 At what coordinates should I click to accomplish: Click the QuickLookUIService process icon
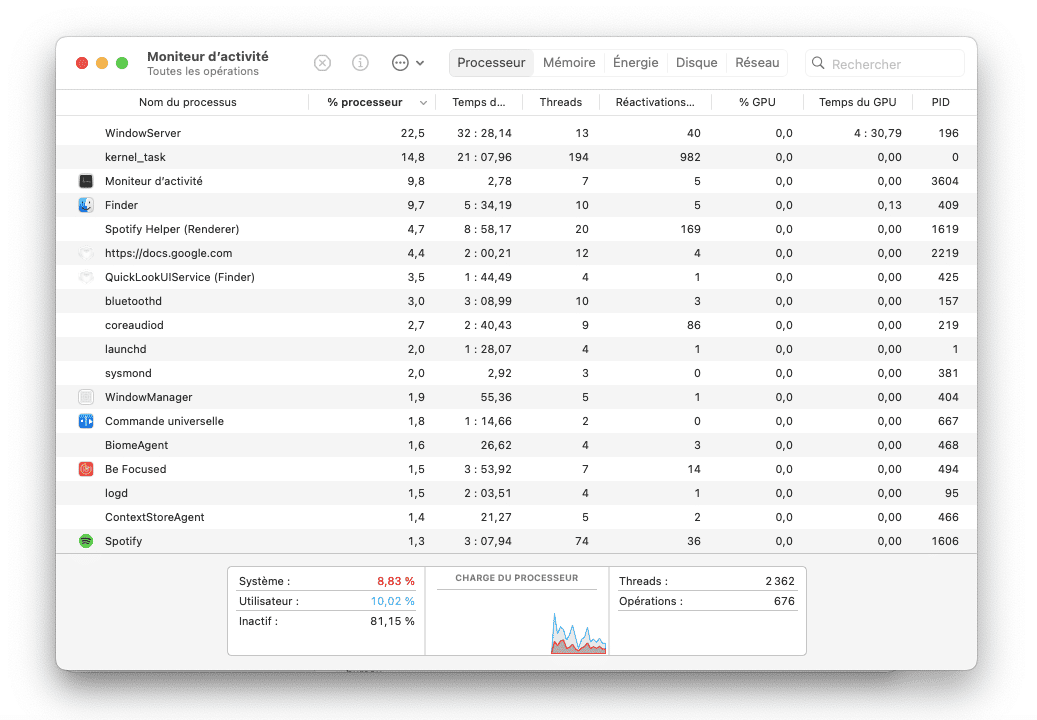click(x=86, y=277)
